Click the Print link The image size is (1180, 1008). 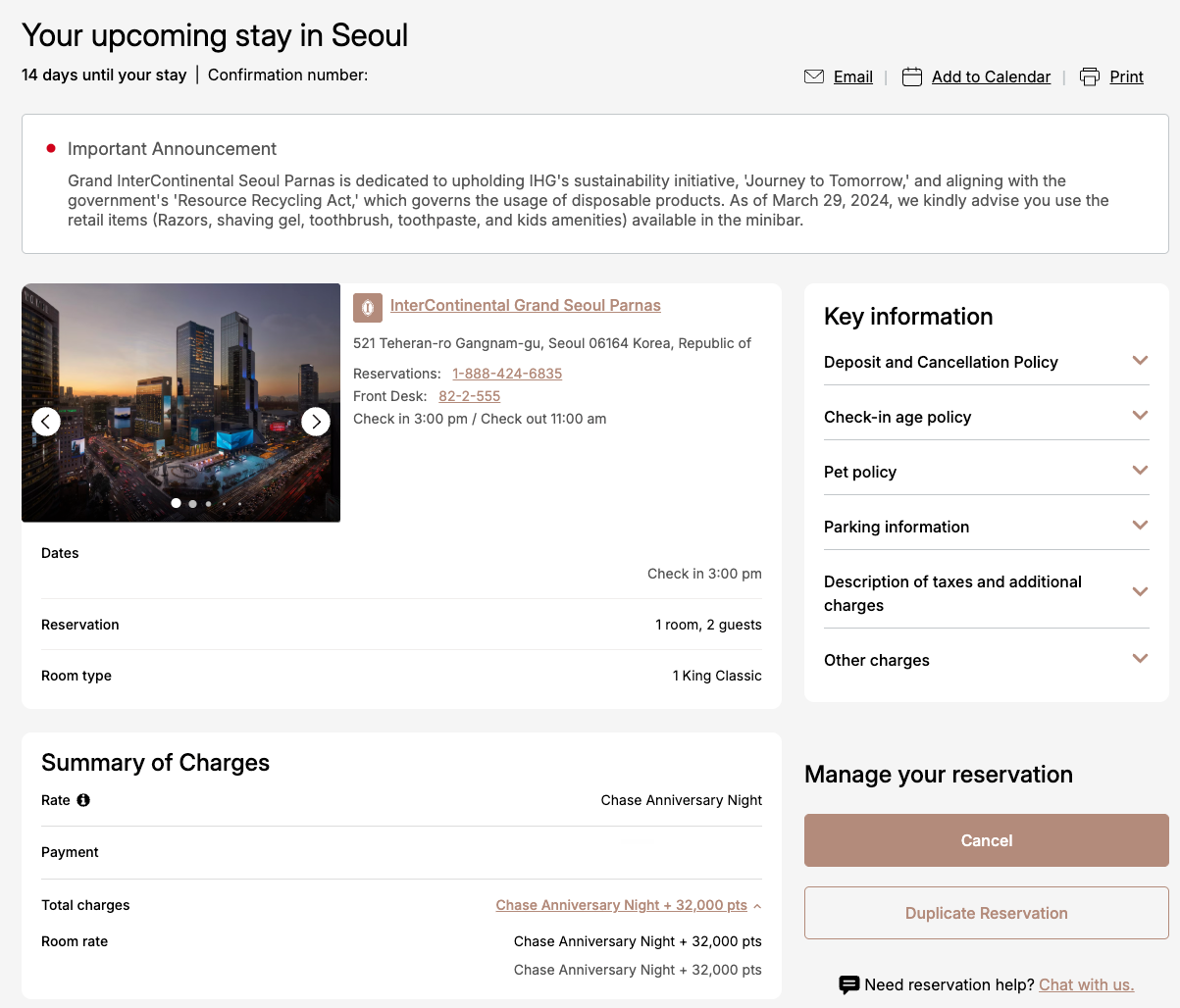coord(1126,76)
